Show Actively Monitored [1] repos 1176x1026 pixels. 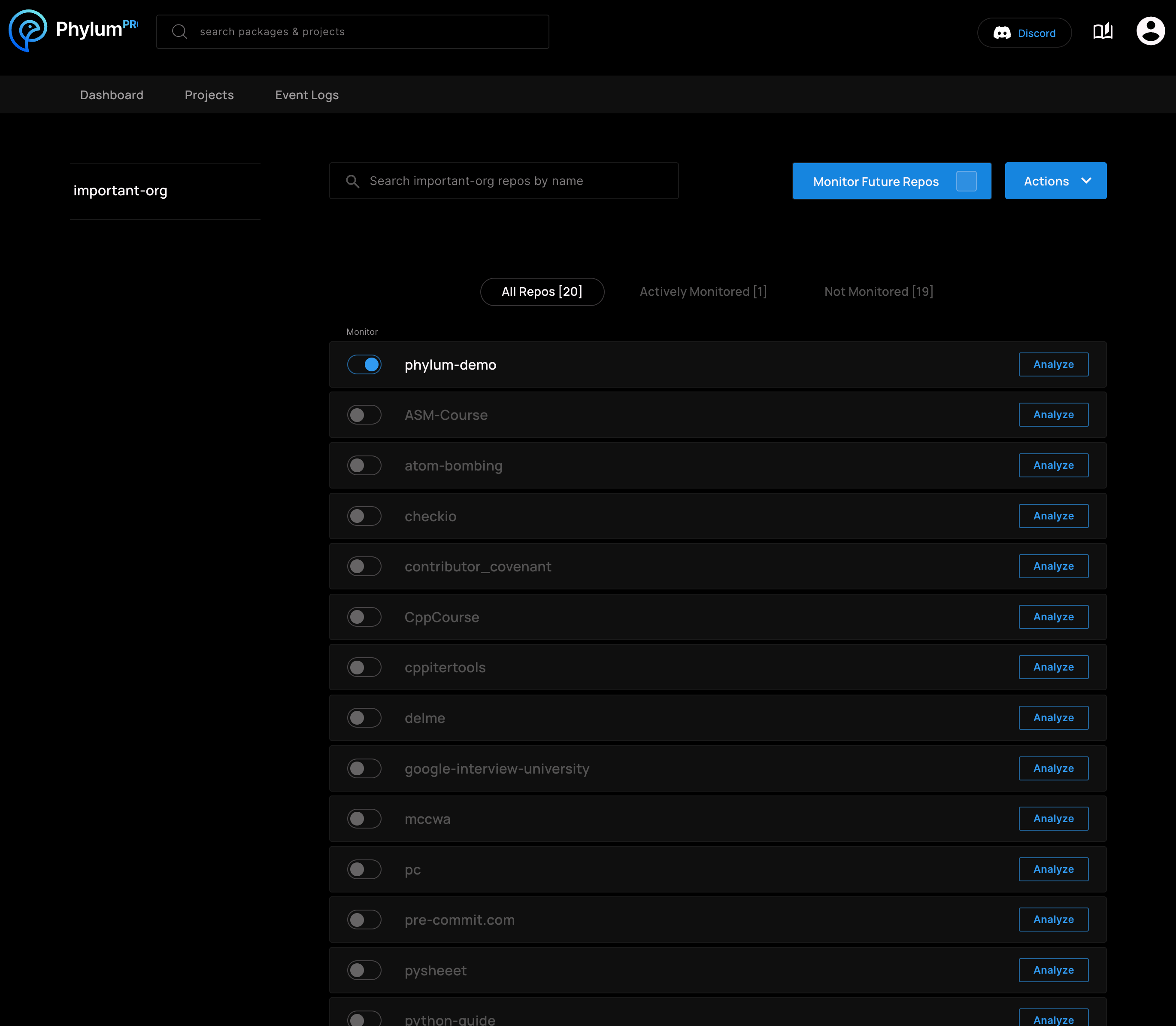tap(703, 292)
